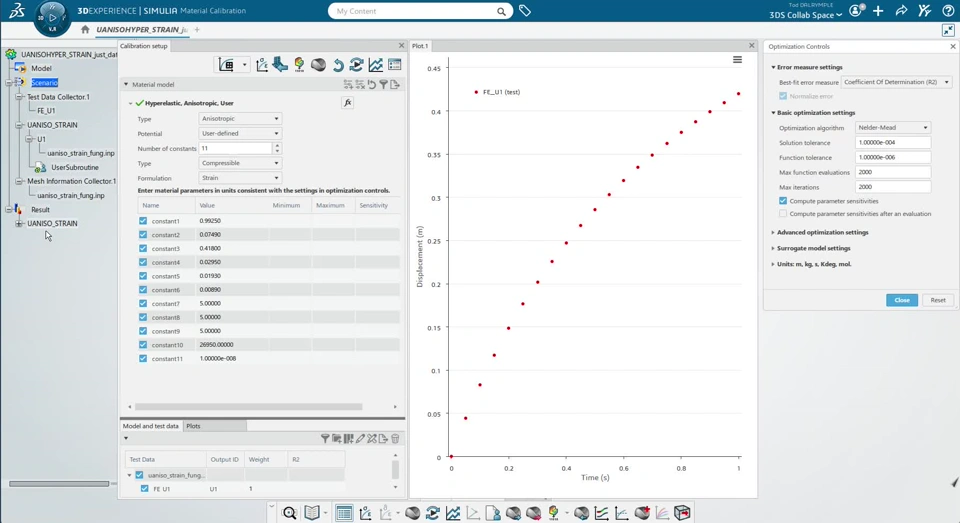960x523 pixels.
Task: Click the export icon in Material model header
Action: click(395, 85)
